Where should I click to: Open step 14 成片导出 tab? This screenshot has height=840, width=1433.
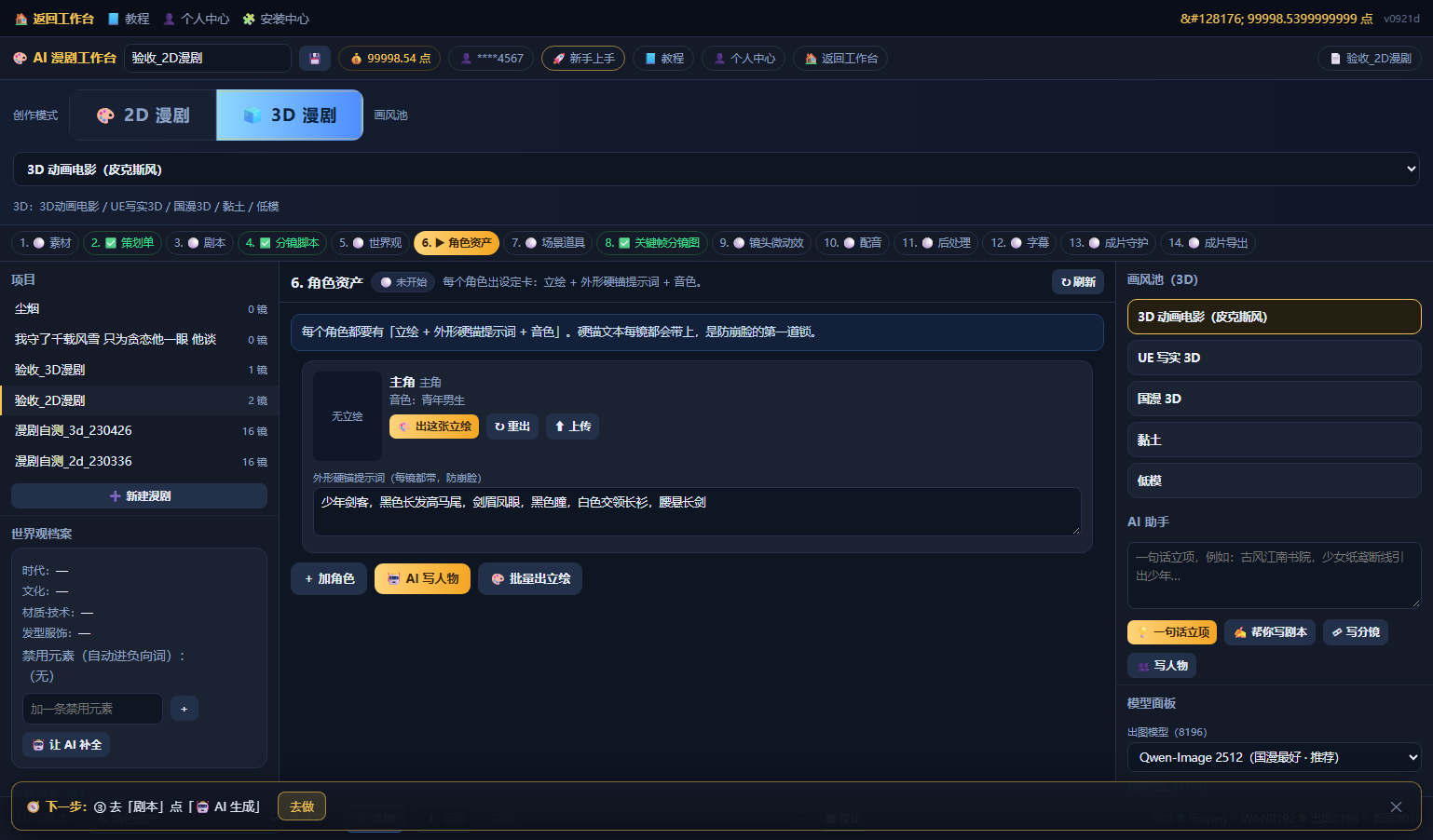point(1208,243)
